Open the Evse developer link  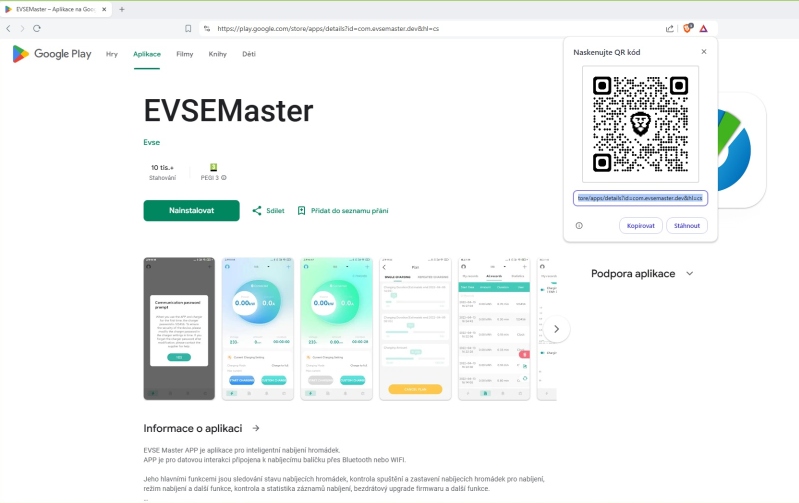point(151,142)
